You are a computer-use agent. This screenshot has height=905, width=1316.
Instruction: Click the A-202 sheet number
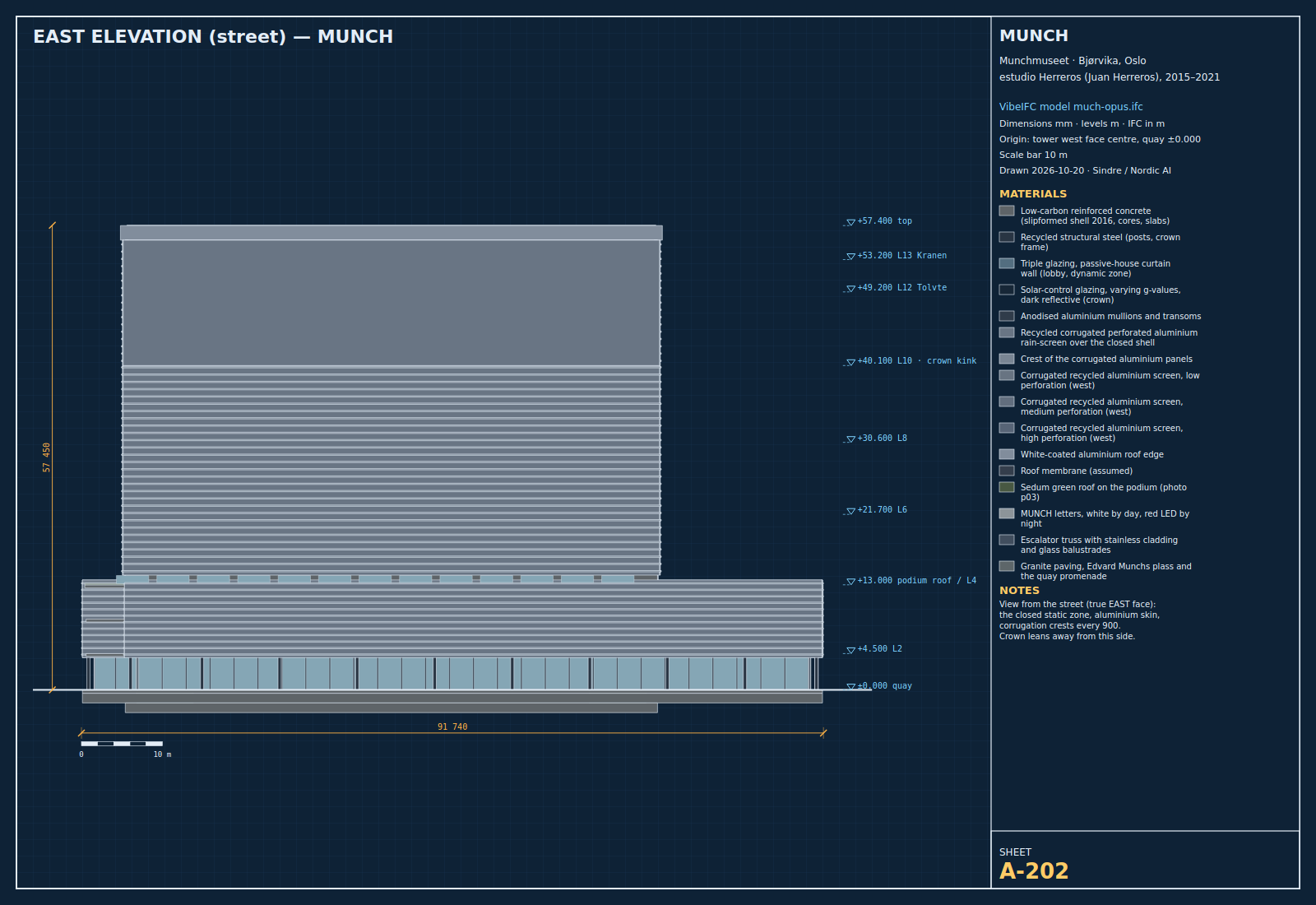1034,870
